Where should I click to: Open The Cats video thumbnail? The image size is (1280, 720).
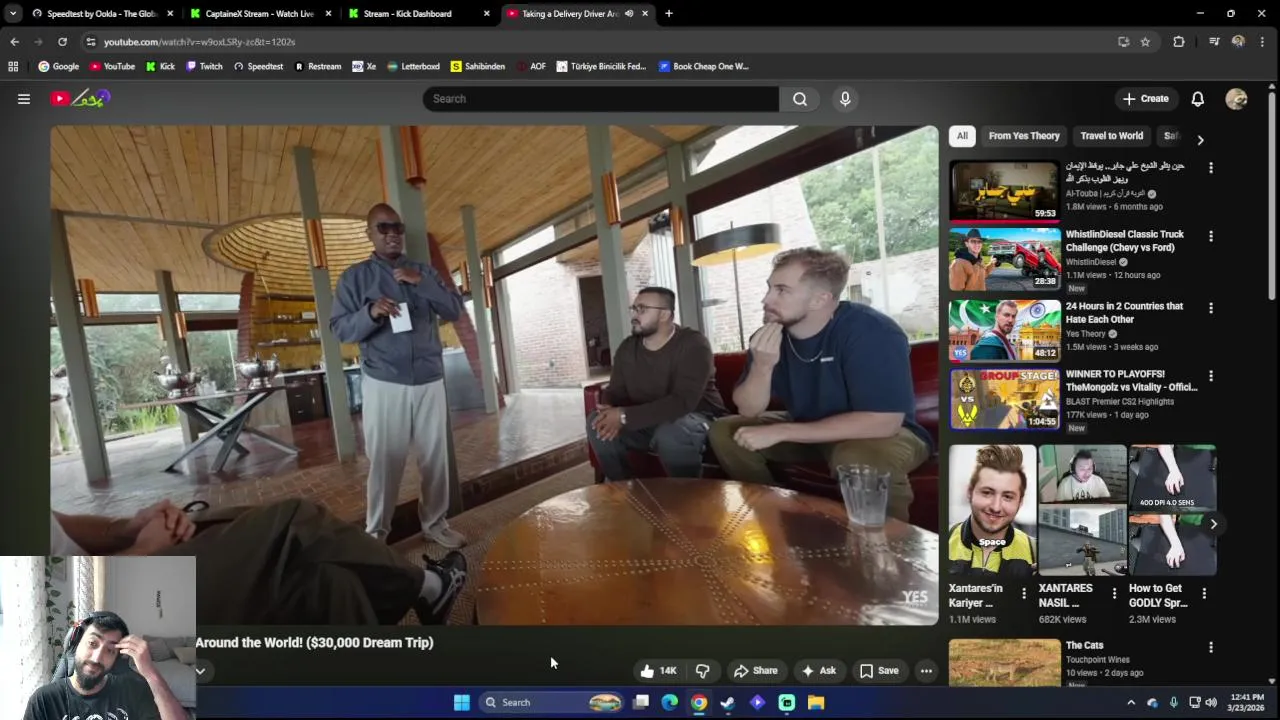click(x=1004, y=663)
